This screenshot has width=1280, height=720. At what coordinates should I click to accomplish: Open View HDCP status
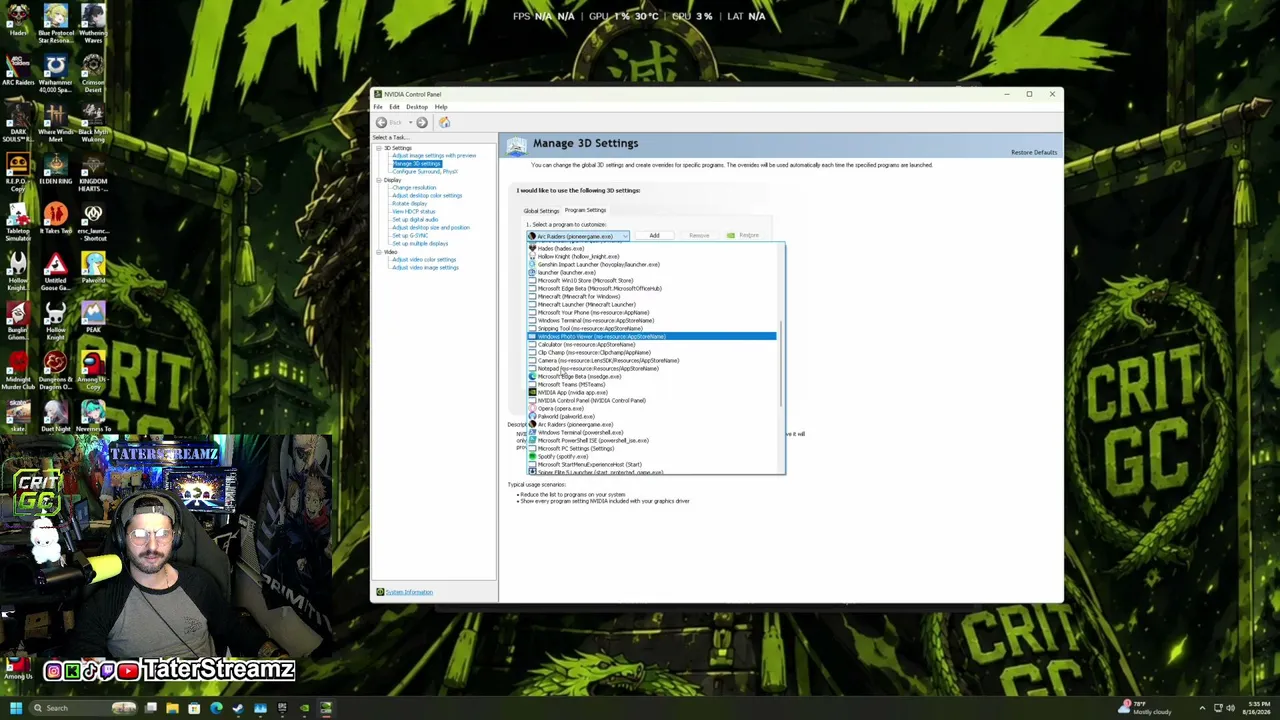(x=413, y=212)
